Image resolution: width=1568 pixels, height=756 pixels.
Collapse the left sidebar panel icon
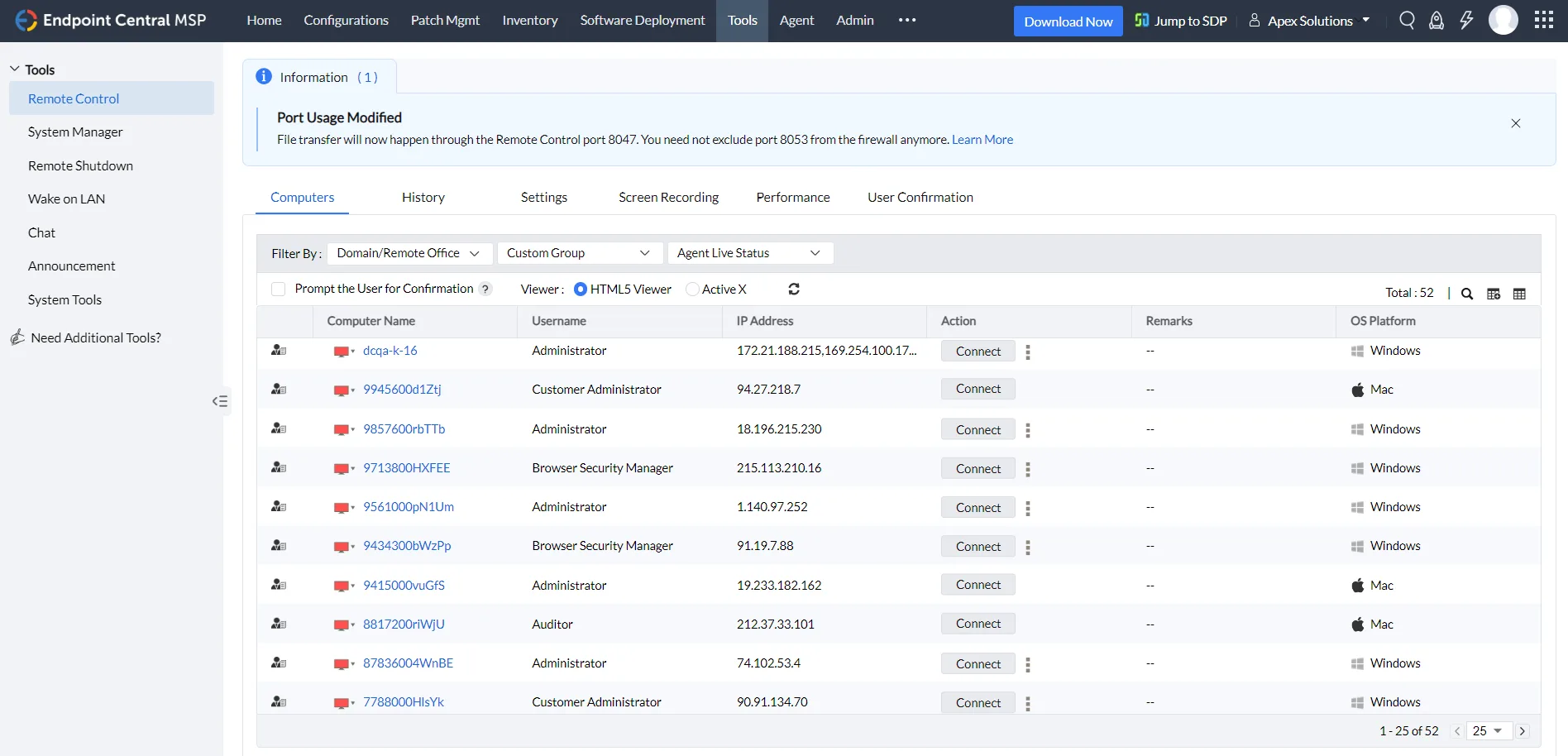coord(220,401)
